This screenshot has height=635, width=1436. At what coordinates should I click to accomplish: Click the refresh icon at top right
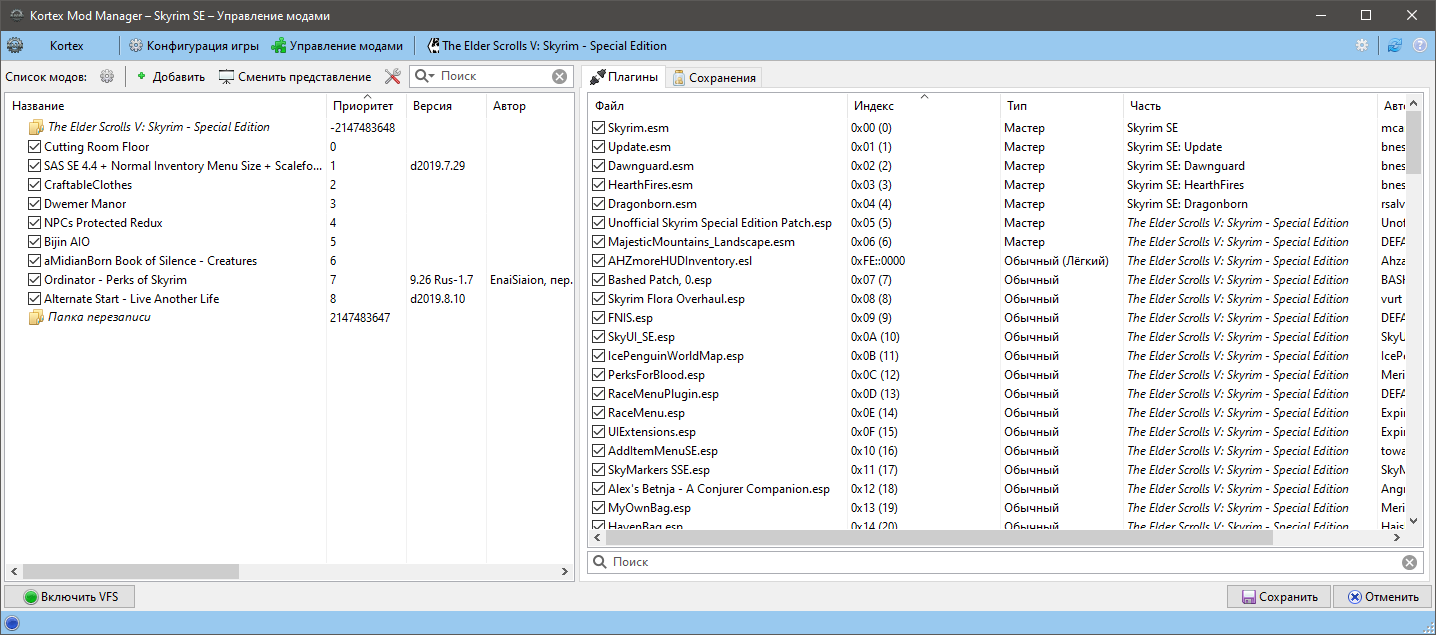[x=1394, y=45]
